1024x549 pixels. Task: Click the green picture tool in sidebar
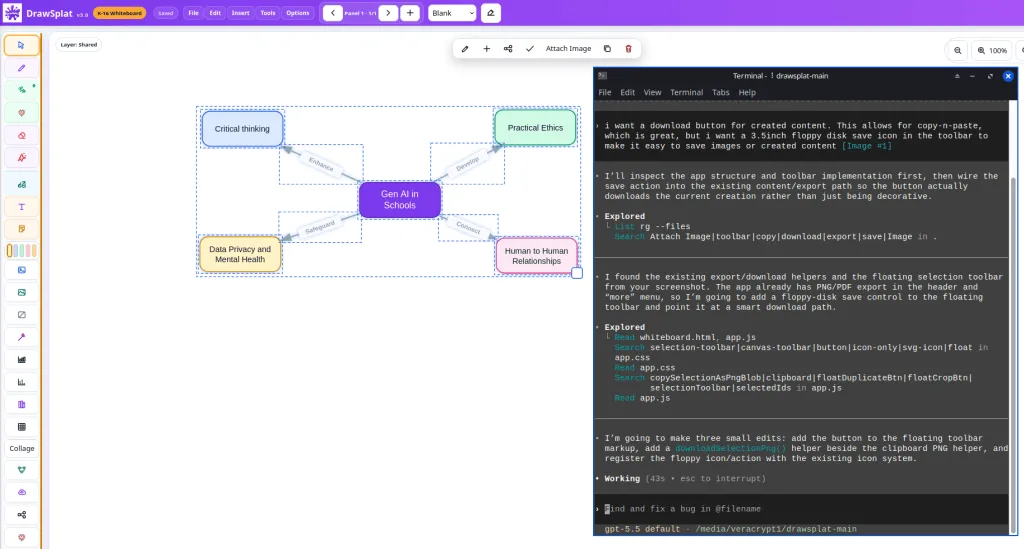(x=22, y=292)
